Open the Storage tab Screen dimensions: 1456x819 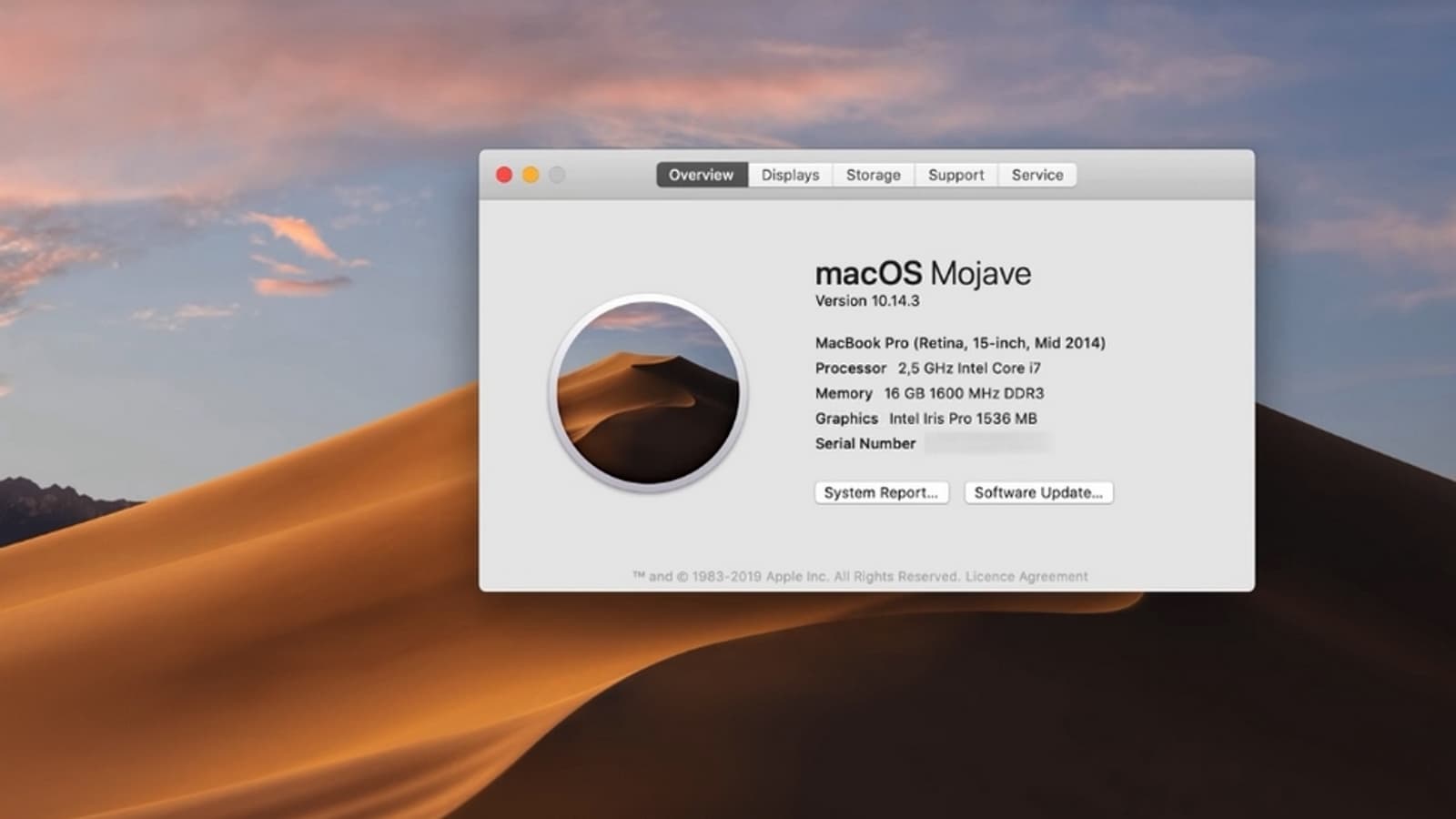[874, 175]
